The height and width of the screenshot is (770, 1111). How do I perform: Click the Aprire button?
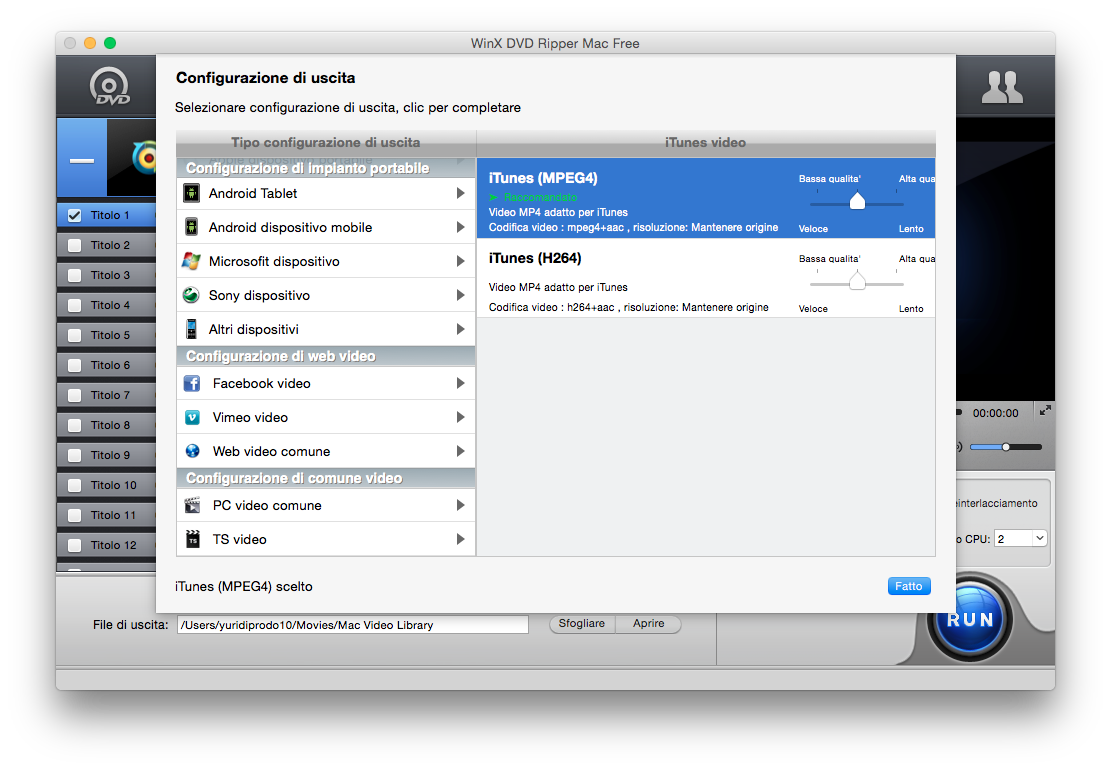click(648, 623)
